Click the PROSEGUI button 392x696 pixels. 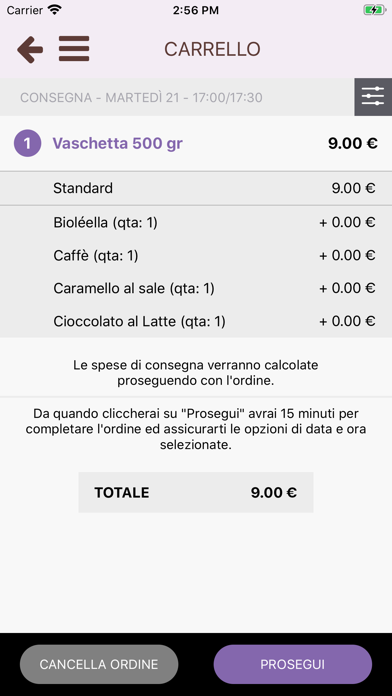(293, 664)
